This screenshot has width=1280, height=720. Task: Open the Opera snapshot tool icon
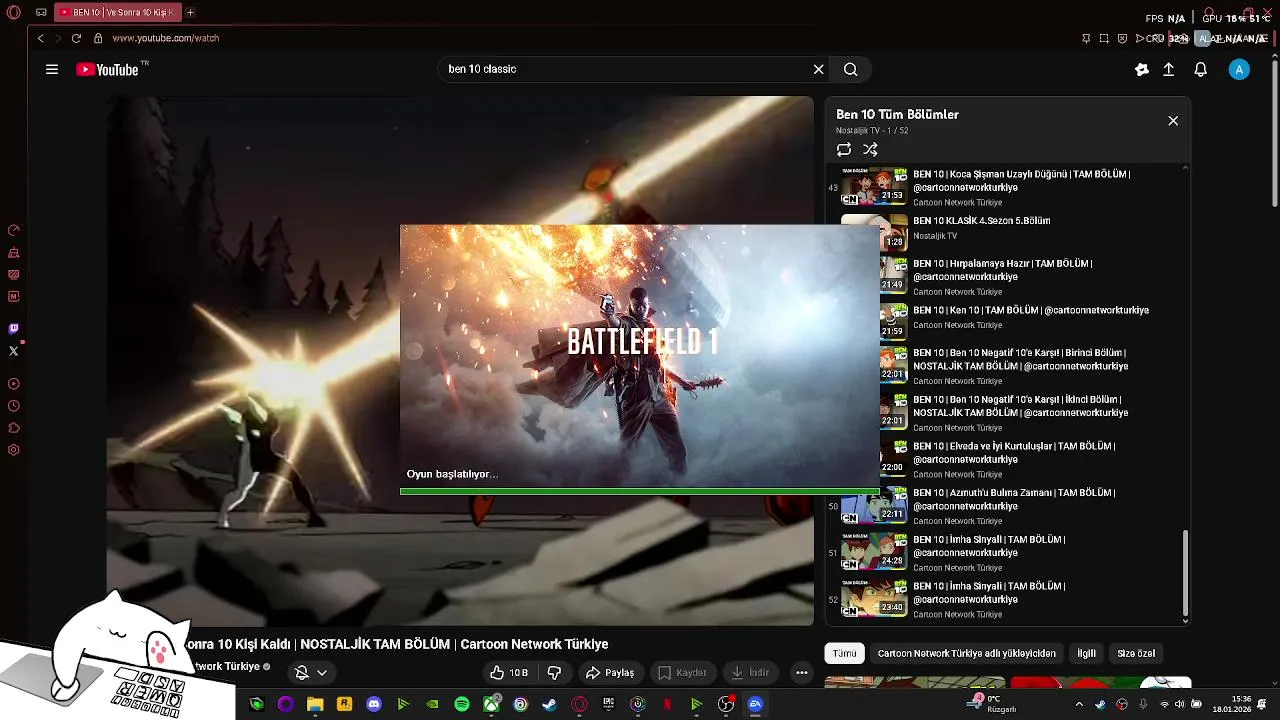point(1104,38)
